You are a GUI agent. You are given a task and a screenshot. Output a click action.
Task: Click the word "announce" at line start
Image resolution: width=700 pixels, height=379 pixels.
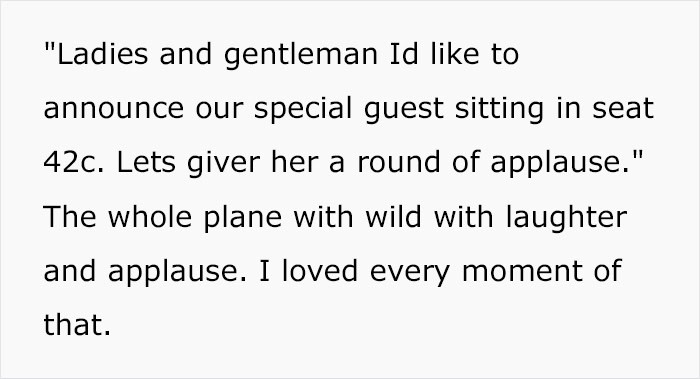pos(113,110)
